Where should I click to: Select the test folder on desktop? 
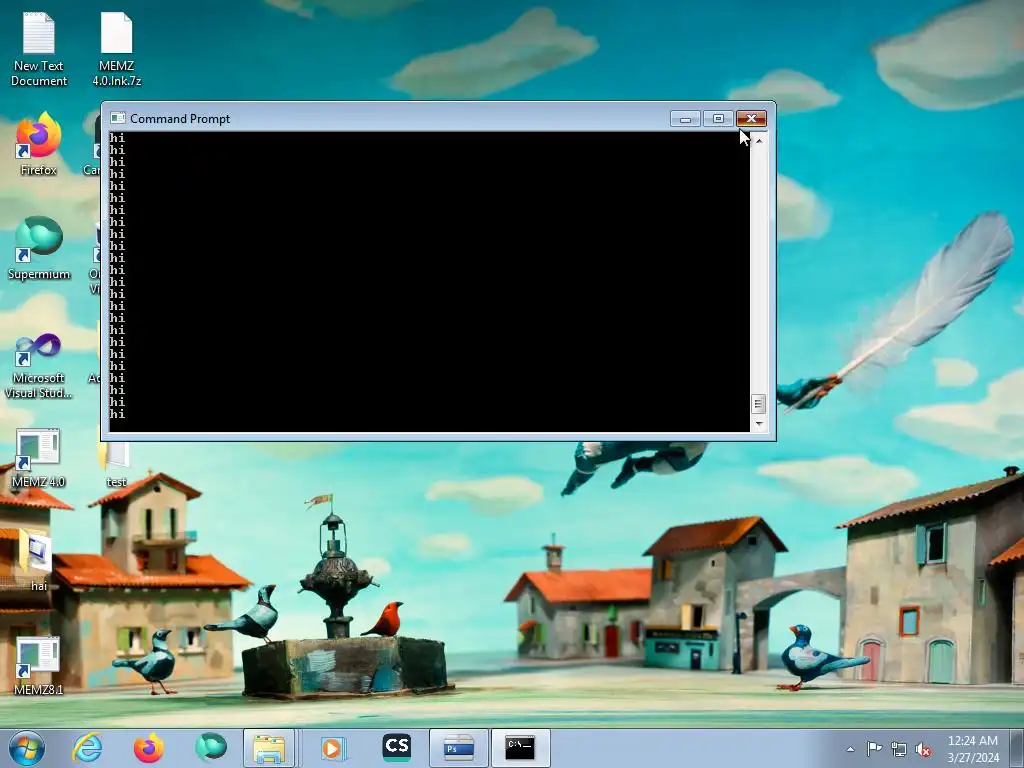tap(116, 465)
